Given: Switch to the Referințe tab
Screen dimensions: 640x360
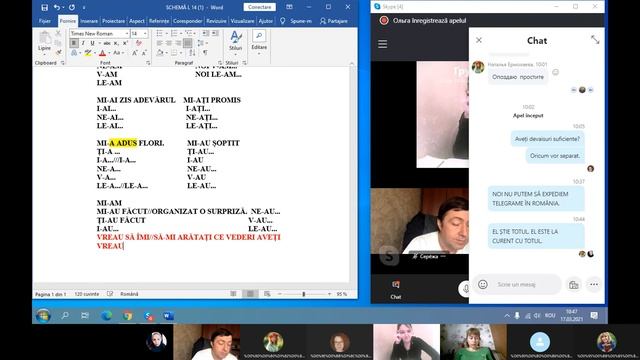Looking at the screenshot, I should point(159,21).
